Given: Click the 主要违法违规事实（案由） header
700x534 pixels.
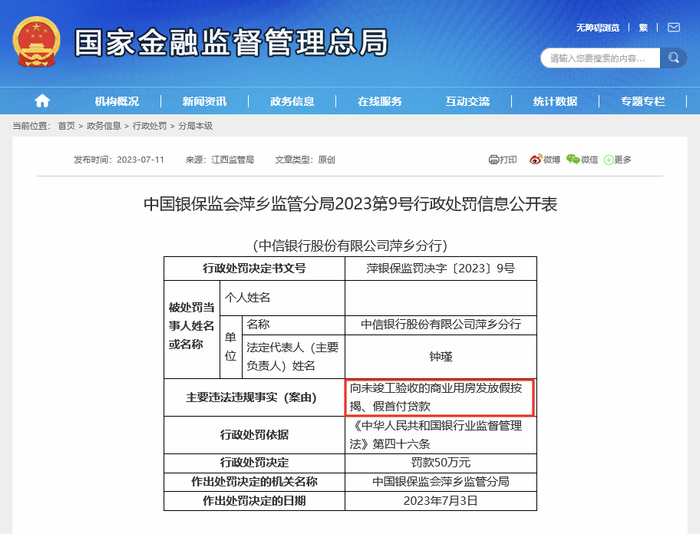Looking at the screenshot, I should 254,397.
